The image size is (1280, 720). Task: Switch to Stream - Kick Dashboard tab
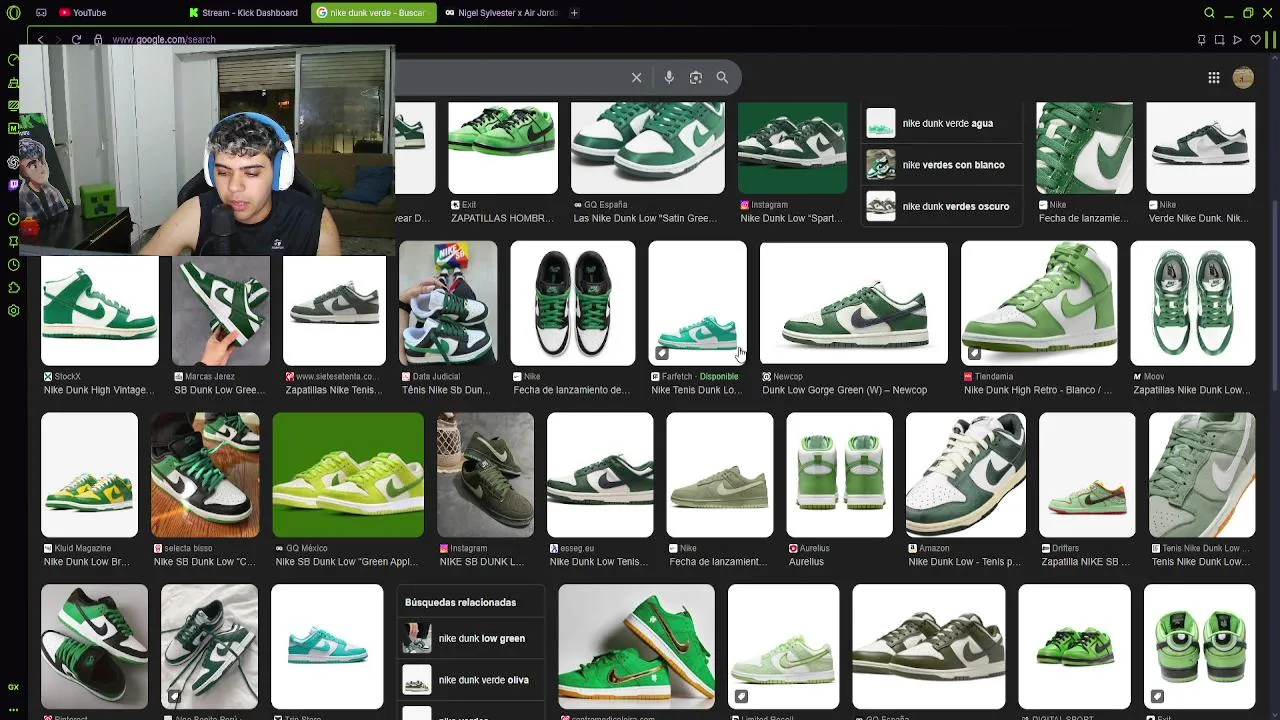point(243,13)
